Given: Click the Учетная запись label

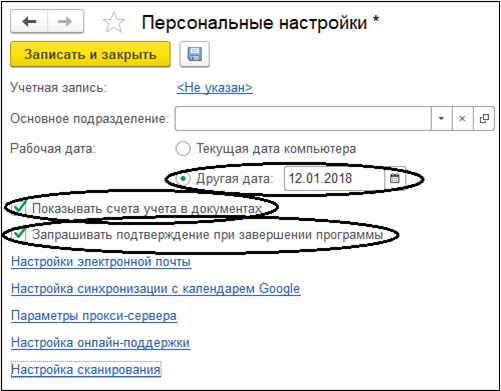Looking at the screenshot, I should point(58,88).
